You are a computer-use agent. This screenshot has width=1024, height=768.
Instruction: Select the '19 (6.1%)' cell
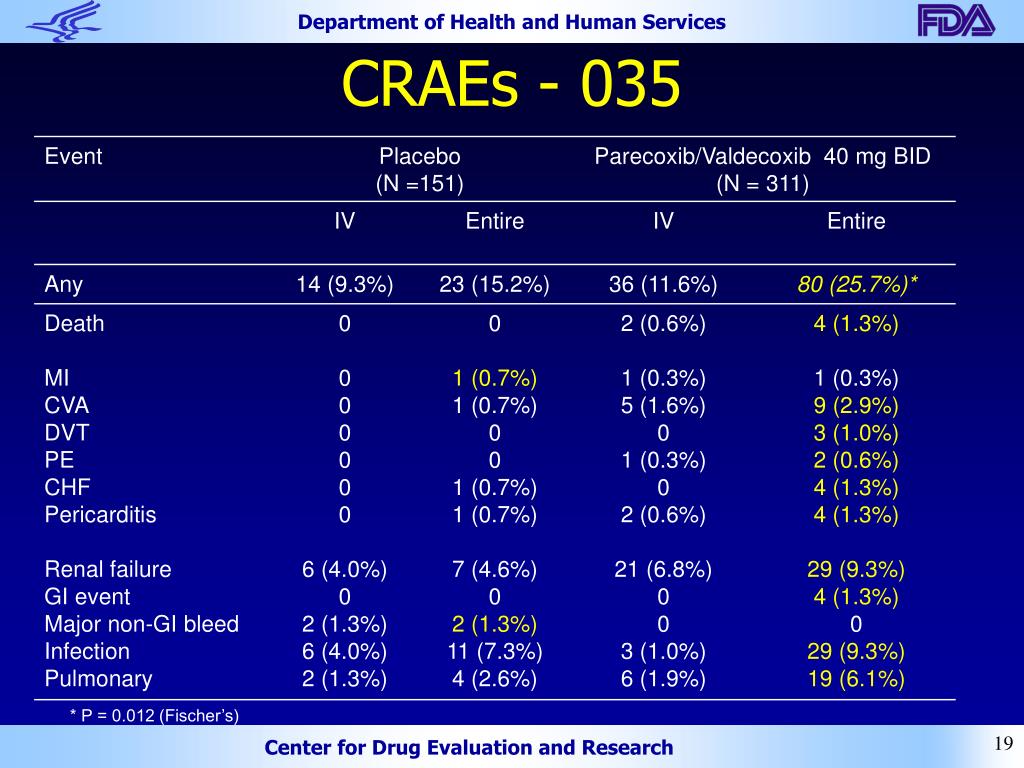[x=856, y=679]
